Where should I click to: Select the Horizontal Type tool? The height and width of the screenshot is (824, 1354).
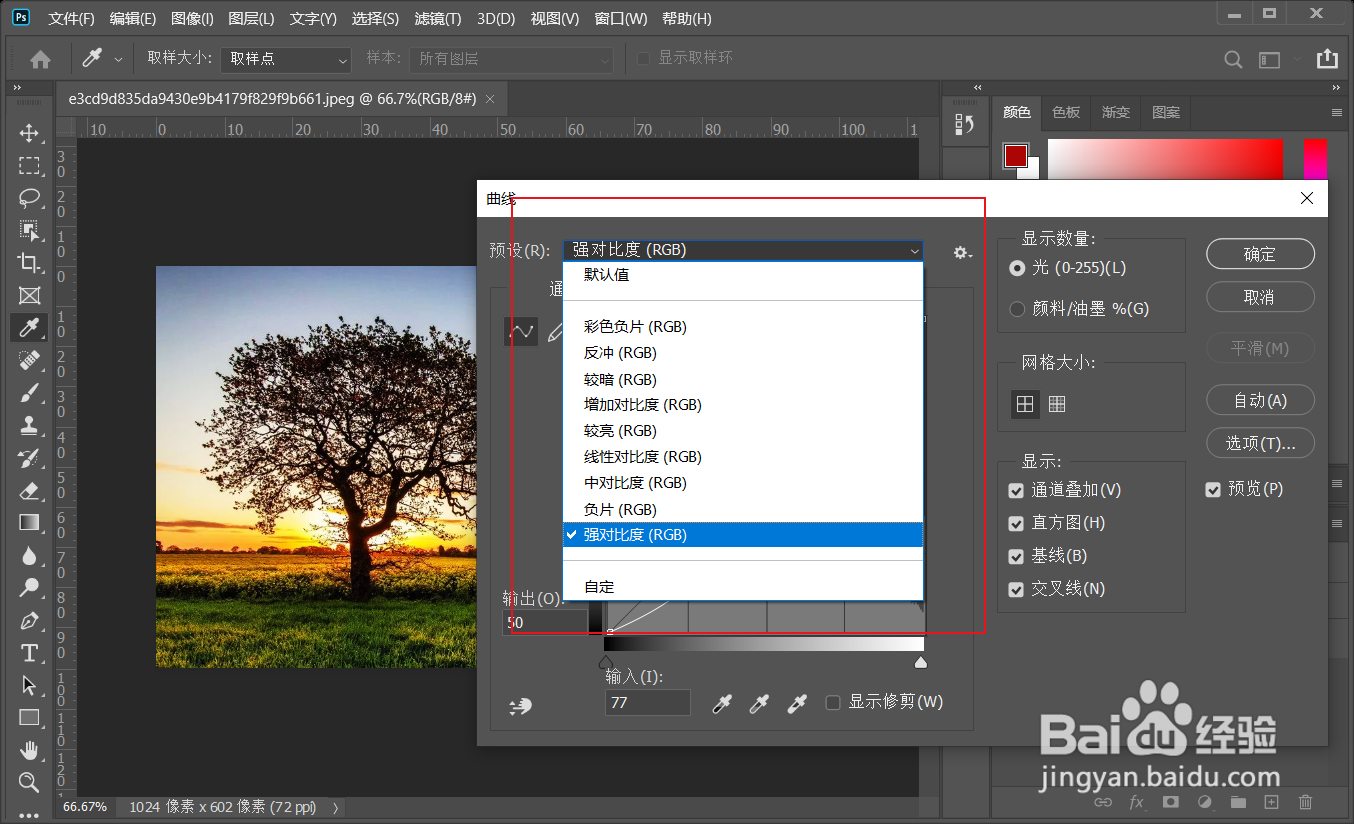[29, 653]
